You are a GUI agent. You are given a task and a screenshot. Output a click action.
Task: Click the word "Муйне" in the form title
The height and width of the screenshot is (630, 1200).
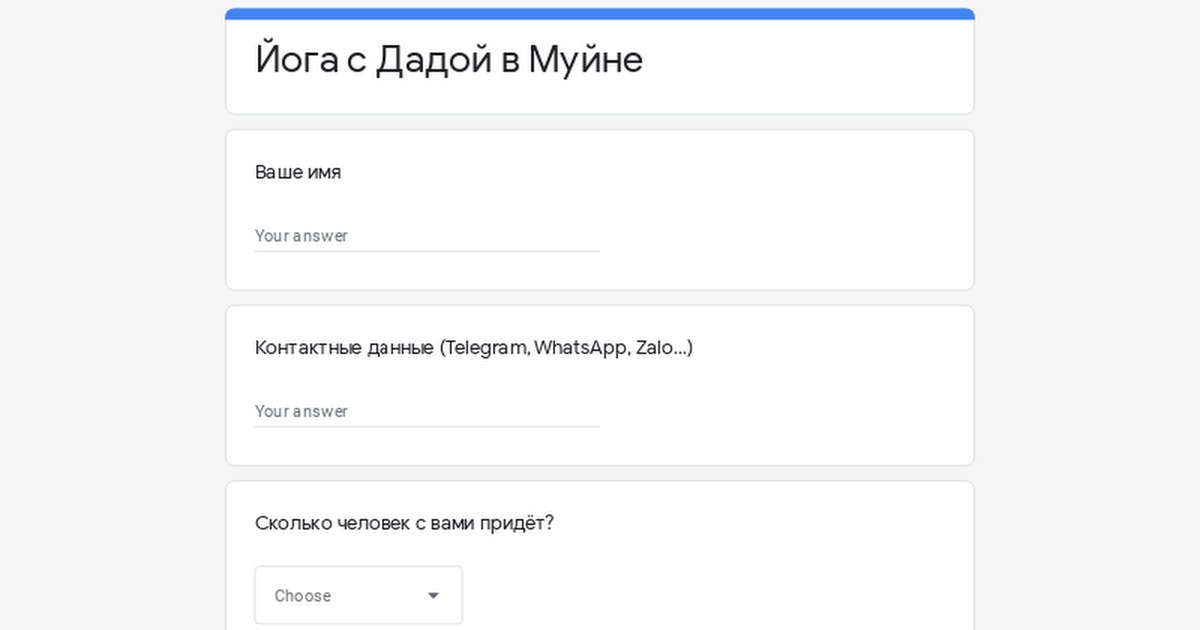tap(585, 60)
